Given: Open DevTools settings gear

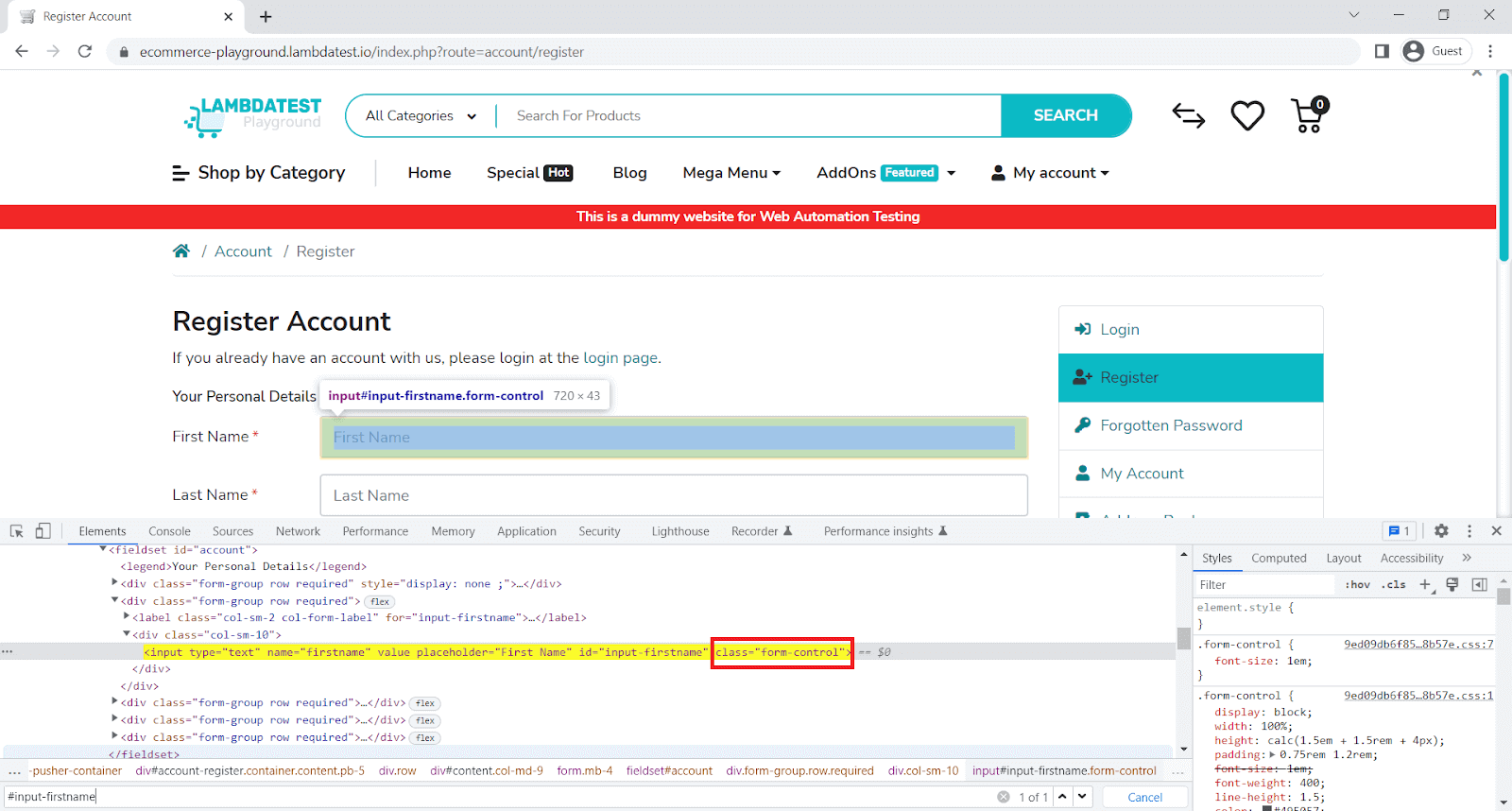Looking at the screenshot, I should click(1441, 531).
